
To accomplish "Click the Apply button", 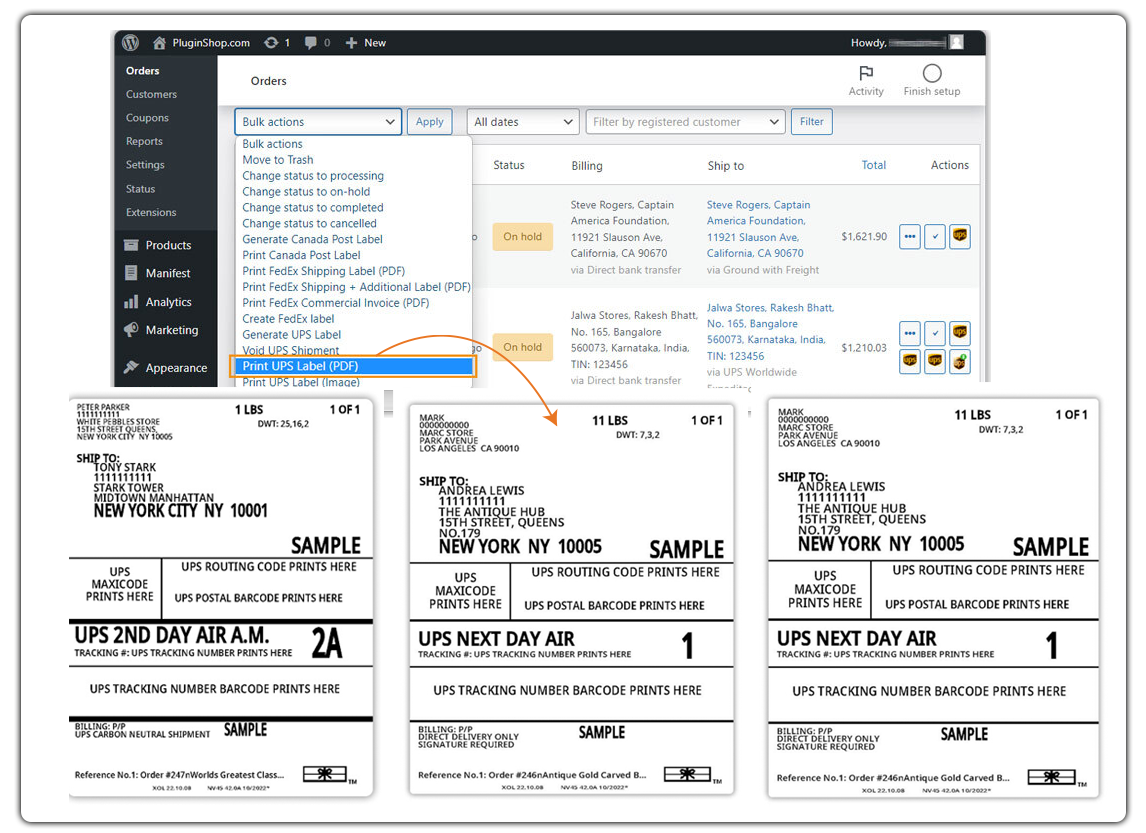I will [x=429, y=120].
